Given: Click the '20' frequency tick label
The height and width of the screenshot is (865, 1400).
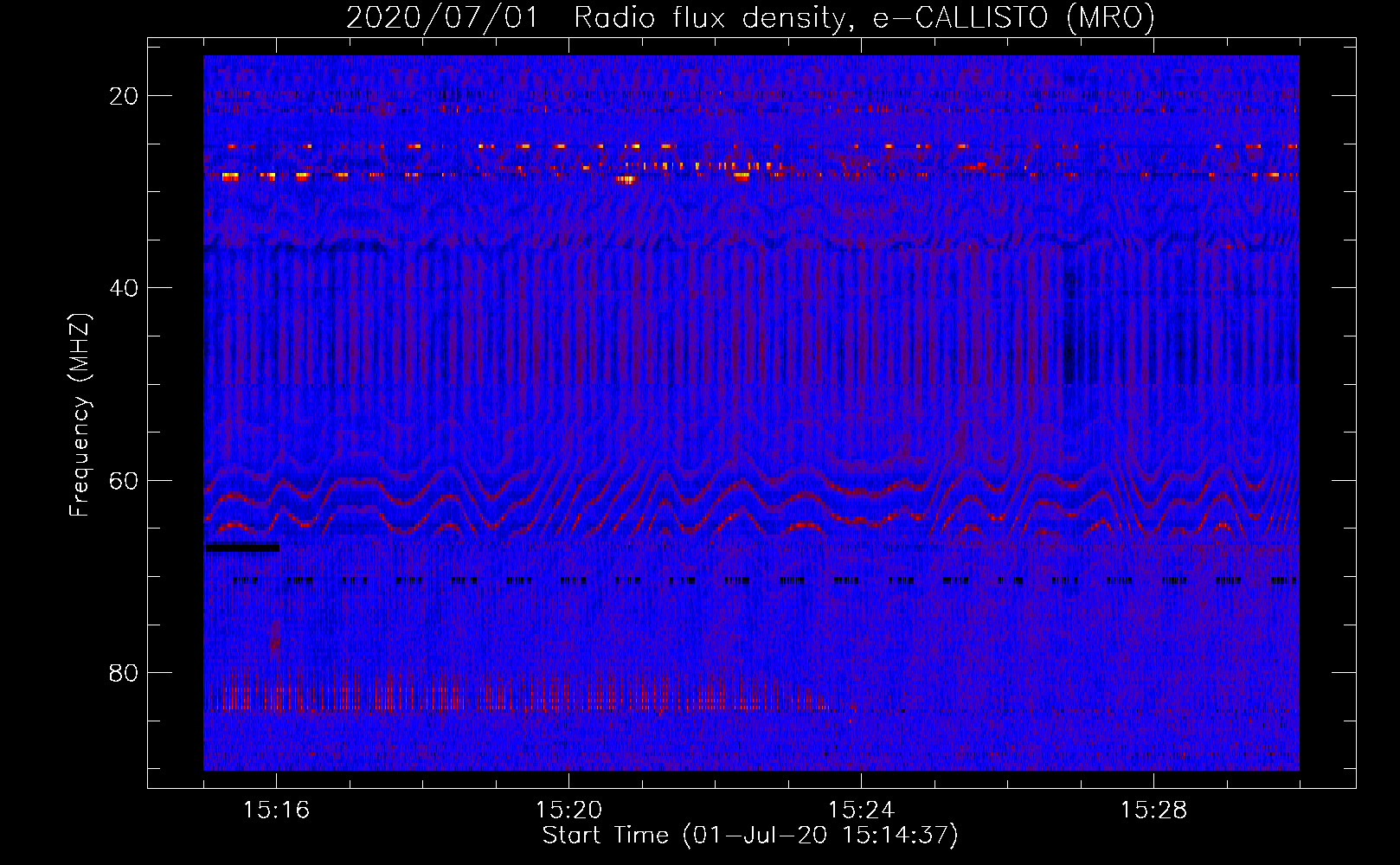Looking at the screenshot, I should click(x=124, y=96).
